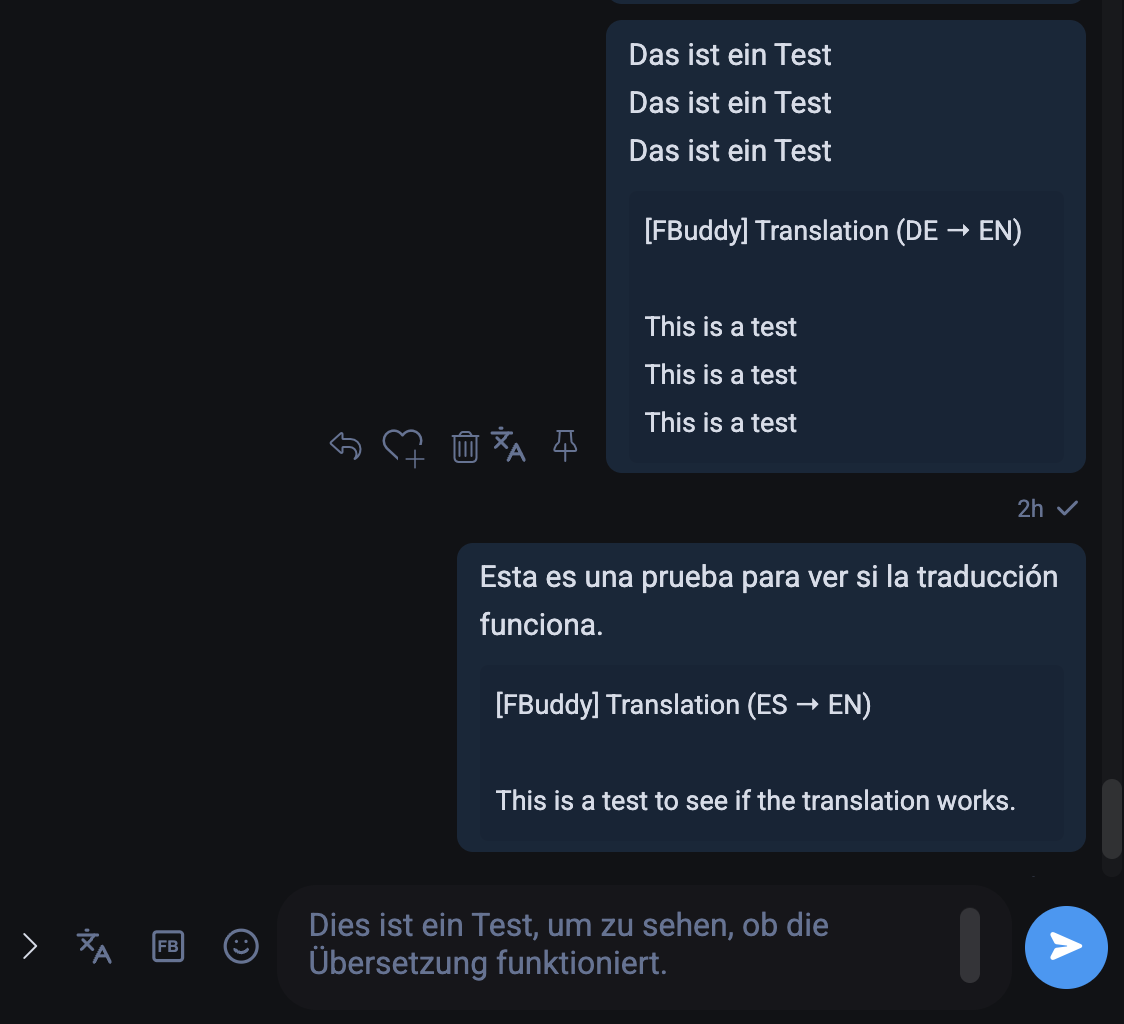Expand hidden composer actions with the chevron
1124x1024 pixels.
click(30, 944)
